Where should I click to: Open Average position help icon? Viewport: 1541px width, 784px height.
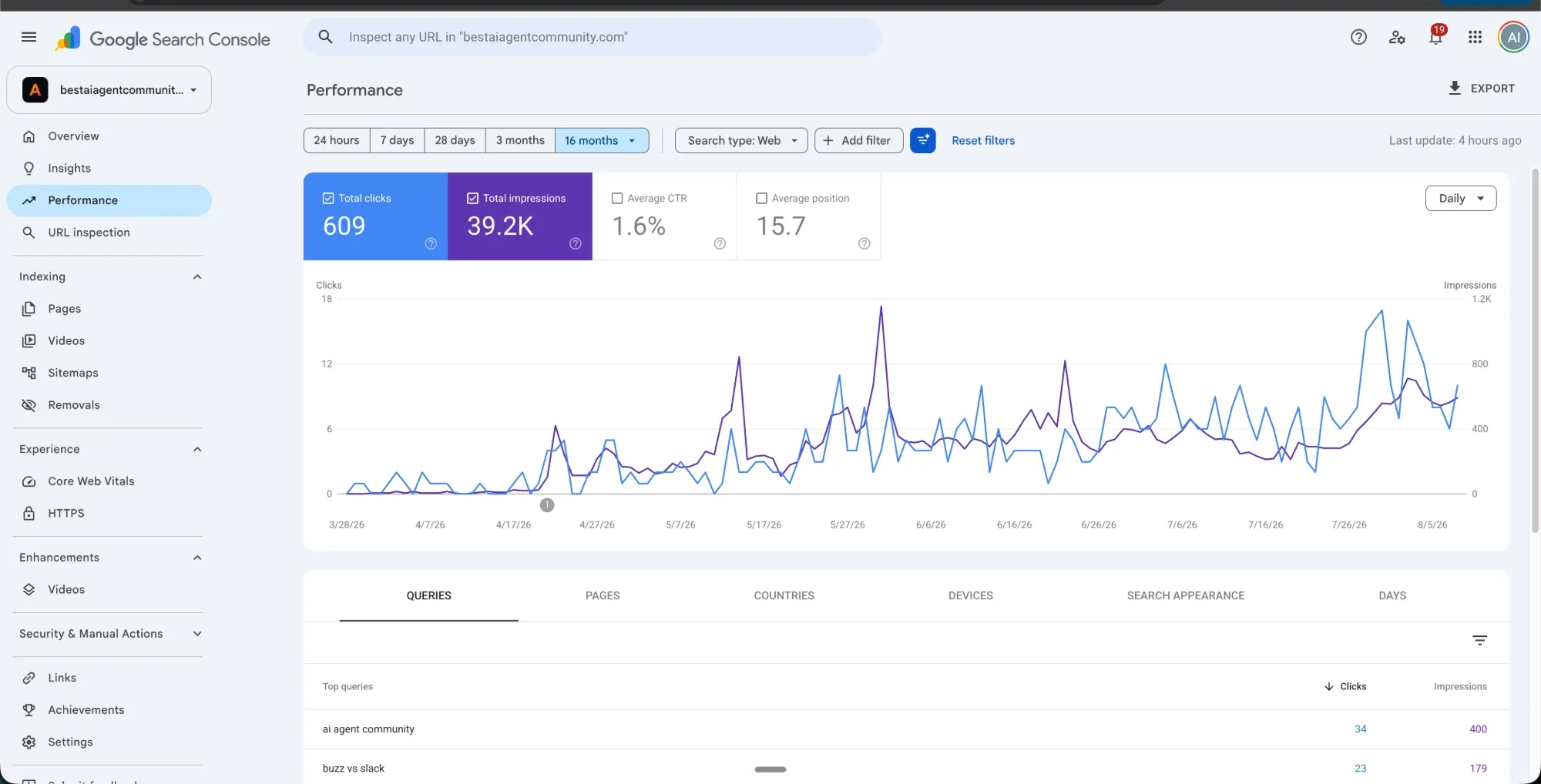(865, 243)
